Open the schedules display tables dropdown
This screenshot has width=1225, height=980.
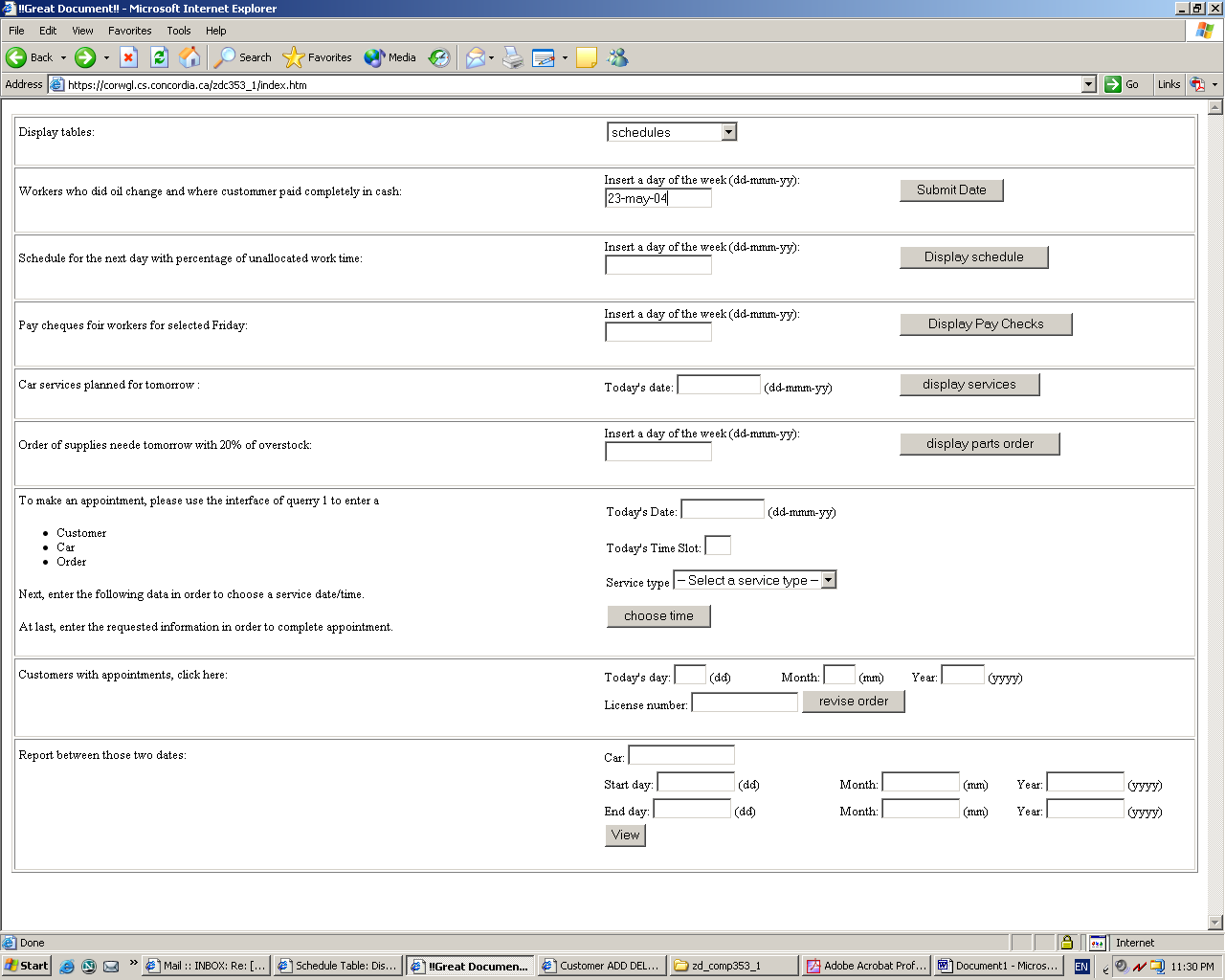672,132
